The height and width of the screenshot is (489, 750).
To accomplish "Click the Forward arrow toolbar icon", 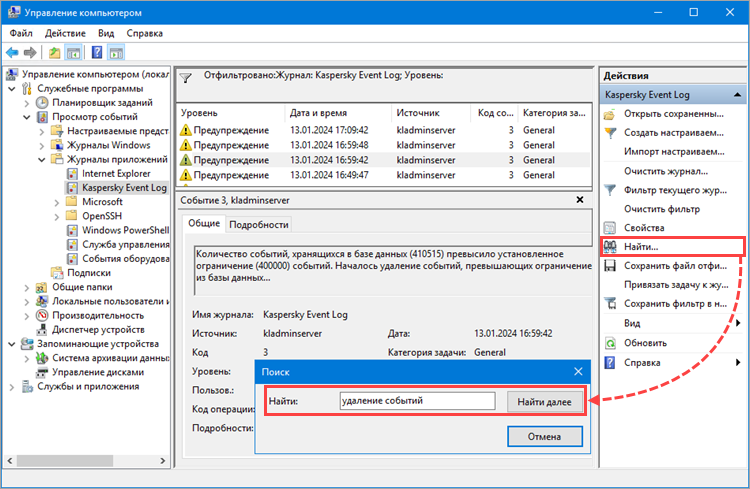I will (30, 53).
